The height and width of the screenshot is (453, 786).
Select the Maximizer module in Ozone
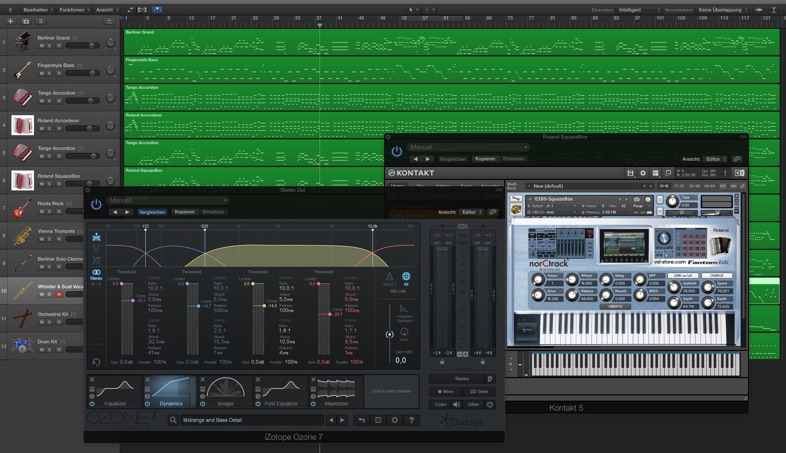(x=334, y=390)
